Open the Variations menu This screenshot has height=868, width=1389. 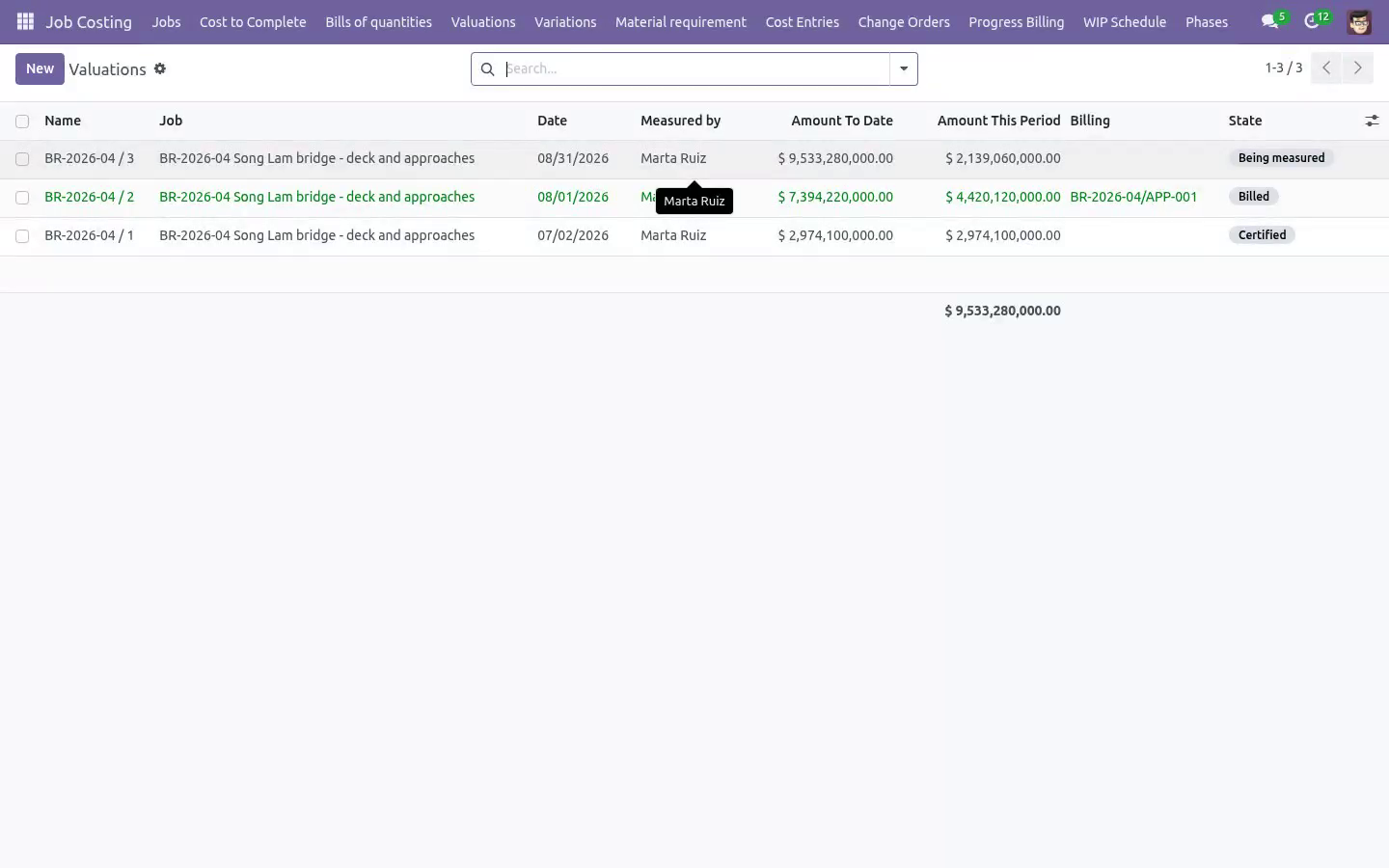tap(565, 21)
